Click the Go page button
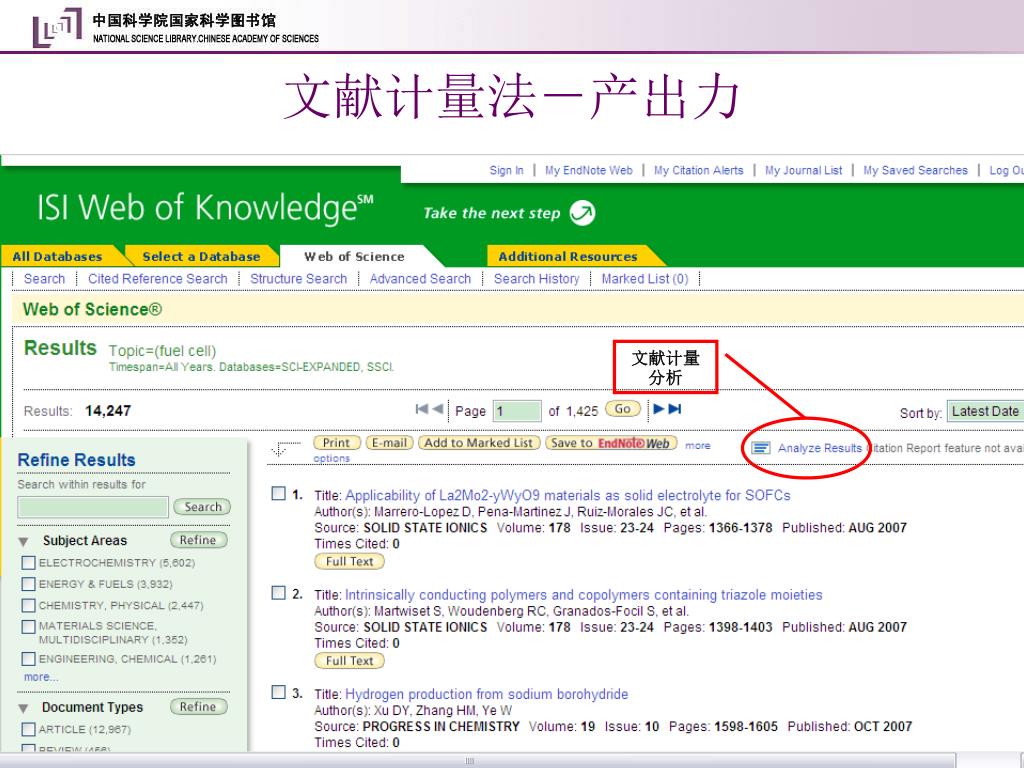This screenshot has width=1024, height=768. (x=622, y=409)
